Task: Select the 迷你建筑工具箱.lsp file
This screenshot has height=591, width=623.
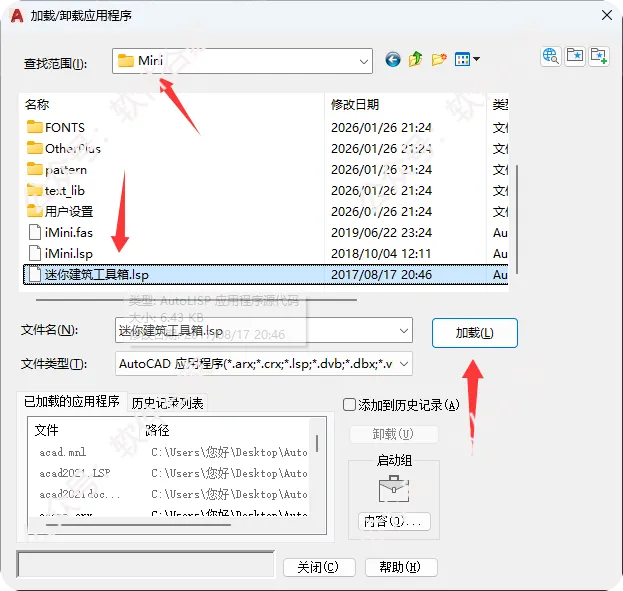Action: click(x=265, y=275)
